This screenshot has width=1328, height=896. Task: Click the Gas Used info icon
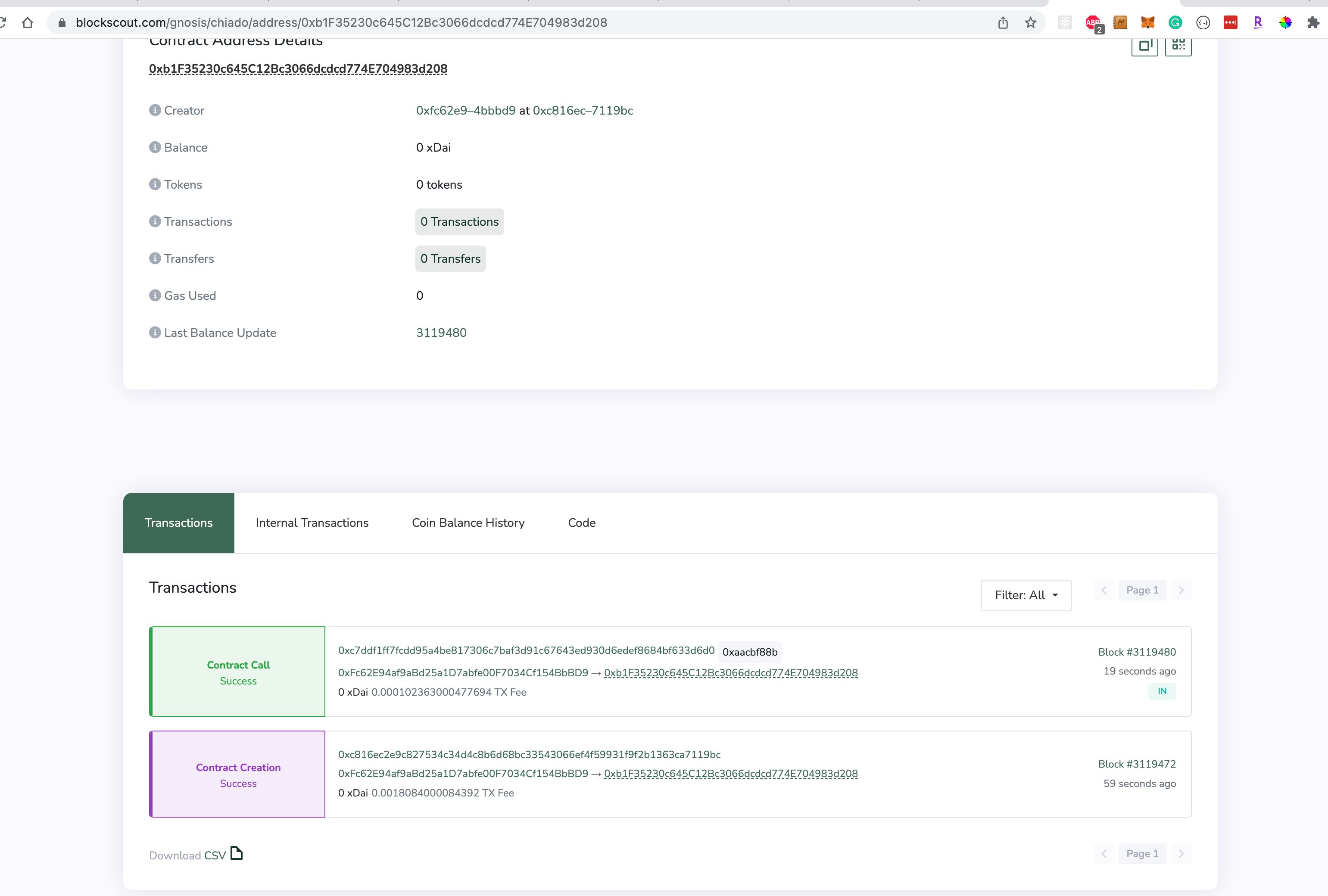coord(155,295)
